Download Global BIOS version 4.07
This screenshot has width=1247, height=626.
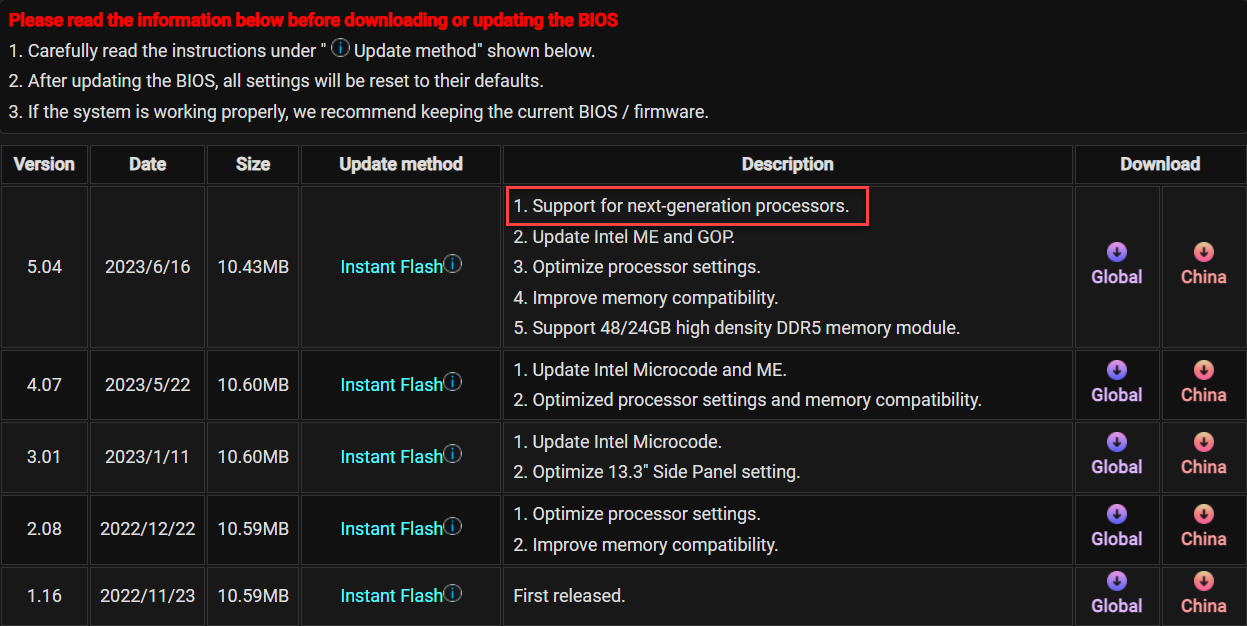[x=1116, y=371]
